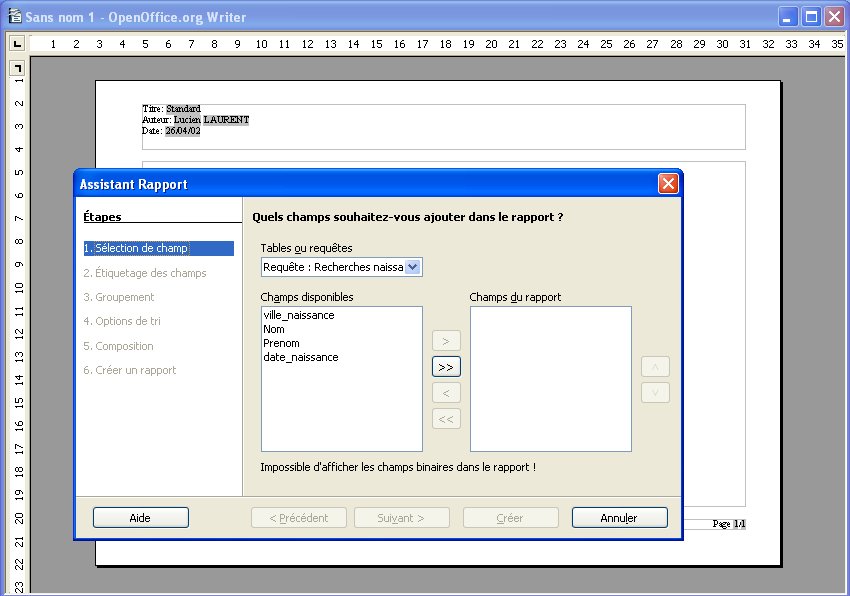Click the Champs du rapport list box
850x596 pixels.
tap(551, 379)
